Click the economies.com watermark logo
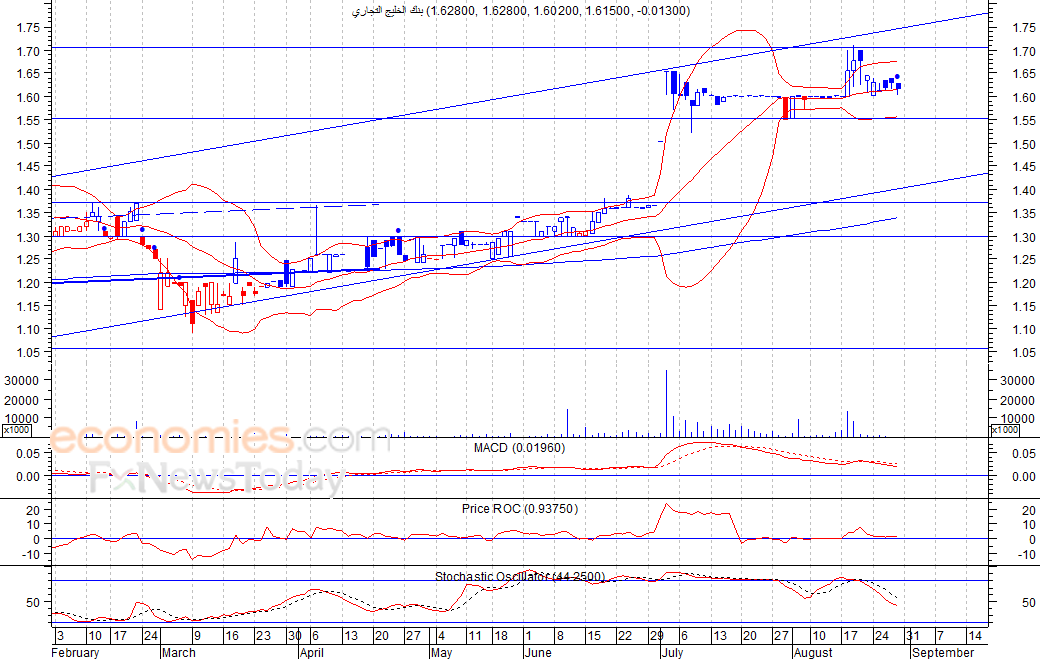The image size is (1040, 659). 220,438
